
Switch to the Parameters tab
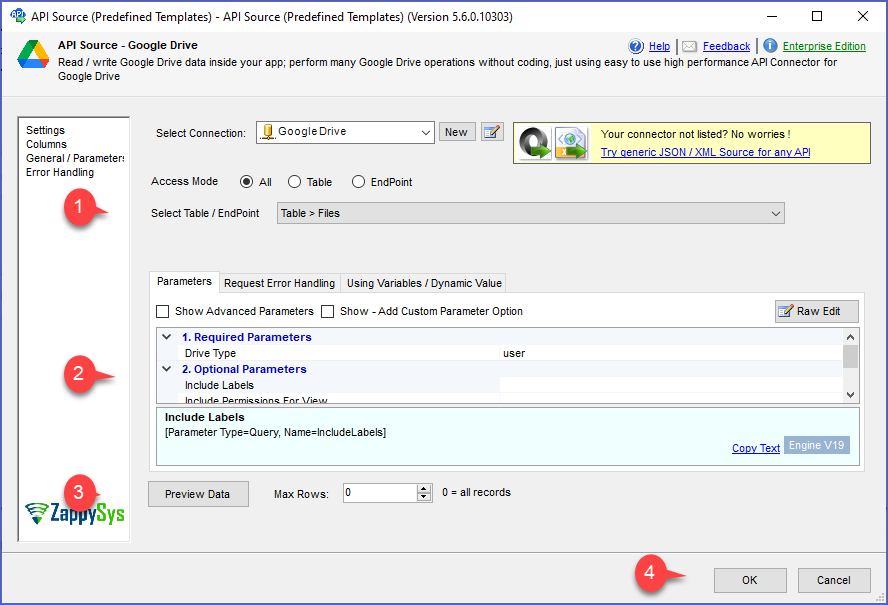185,282
